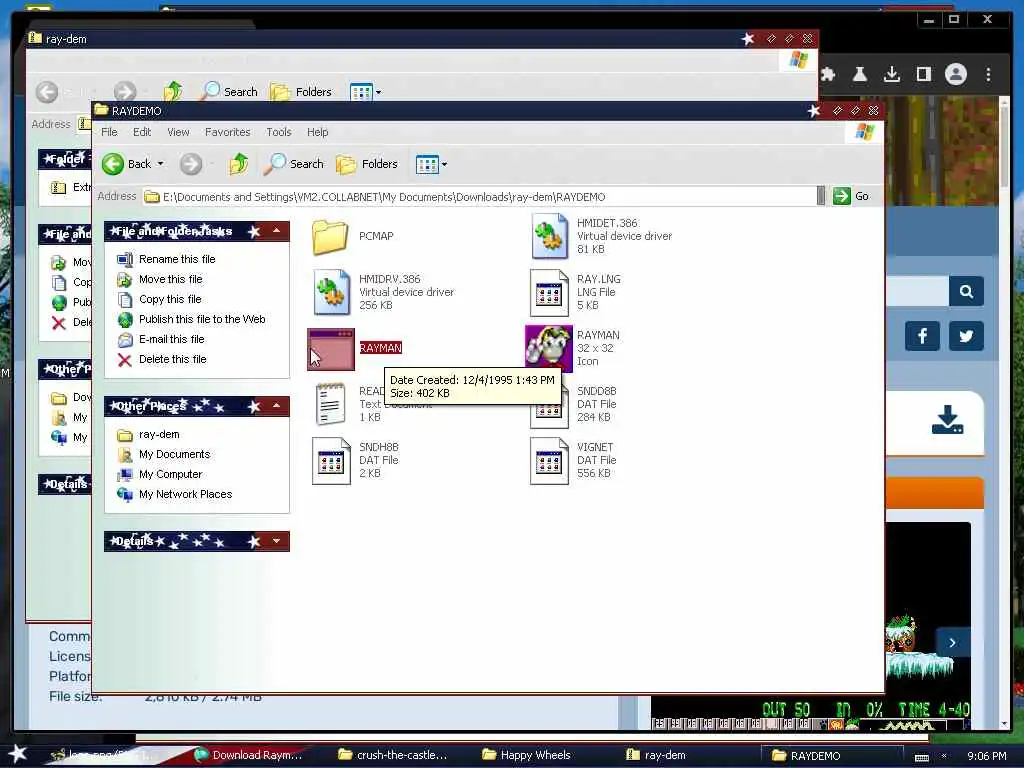Select the HMIDRV.386 driver file icon
Viewport: 1024px width, 768px height.
[x=332, y=292]
